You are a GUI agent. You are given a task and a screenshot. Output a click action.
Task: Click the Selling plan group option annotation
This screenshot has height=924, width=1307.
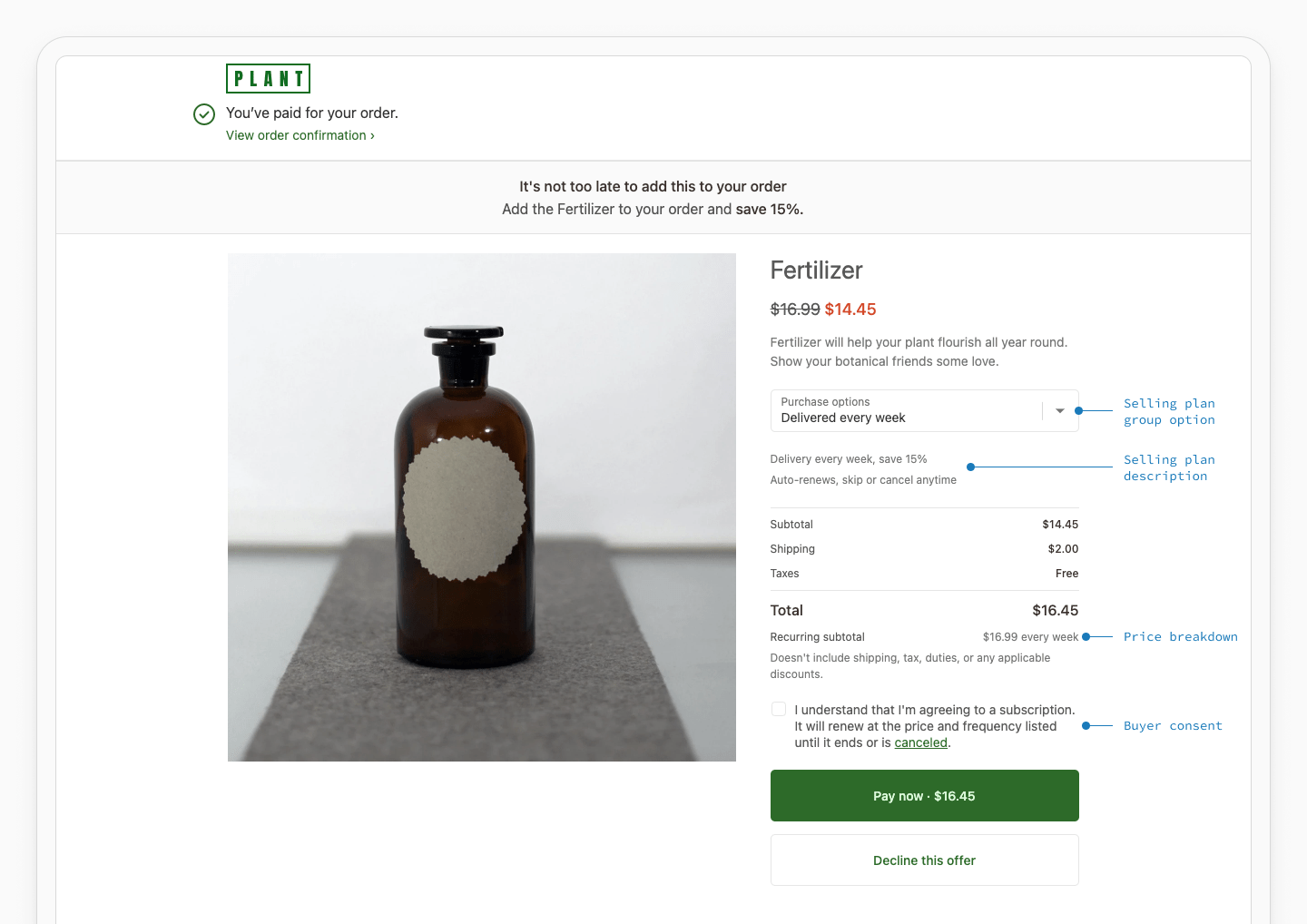click(1169, 411)
